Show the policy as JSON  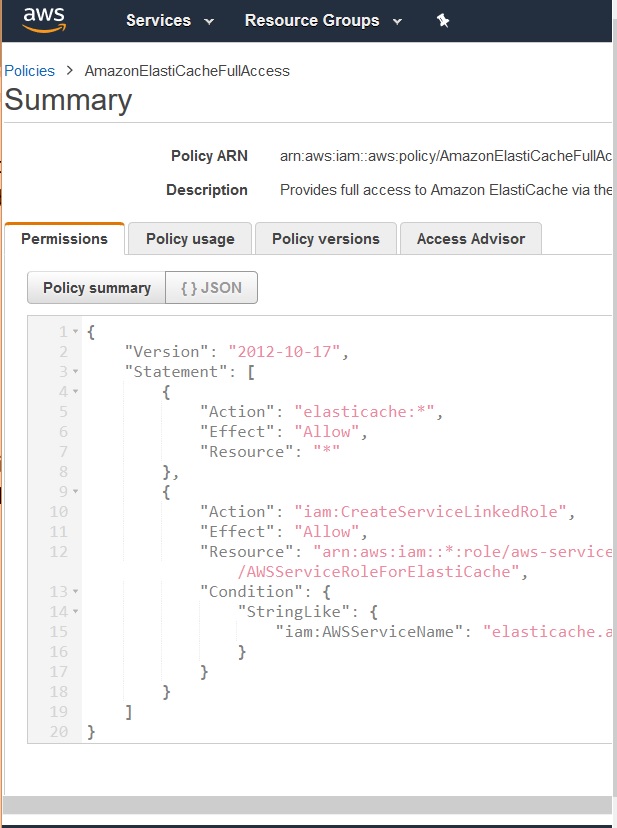tap(211, 288)
